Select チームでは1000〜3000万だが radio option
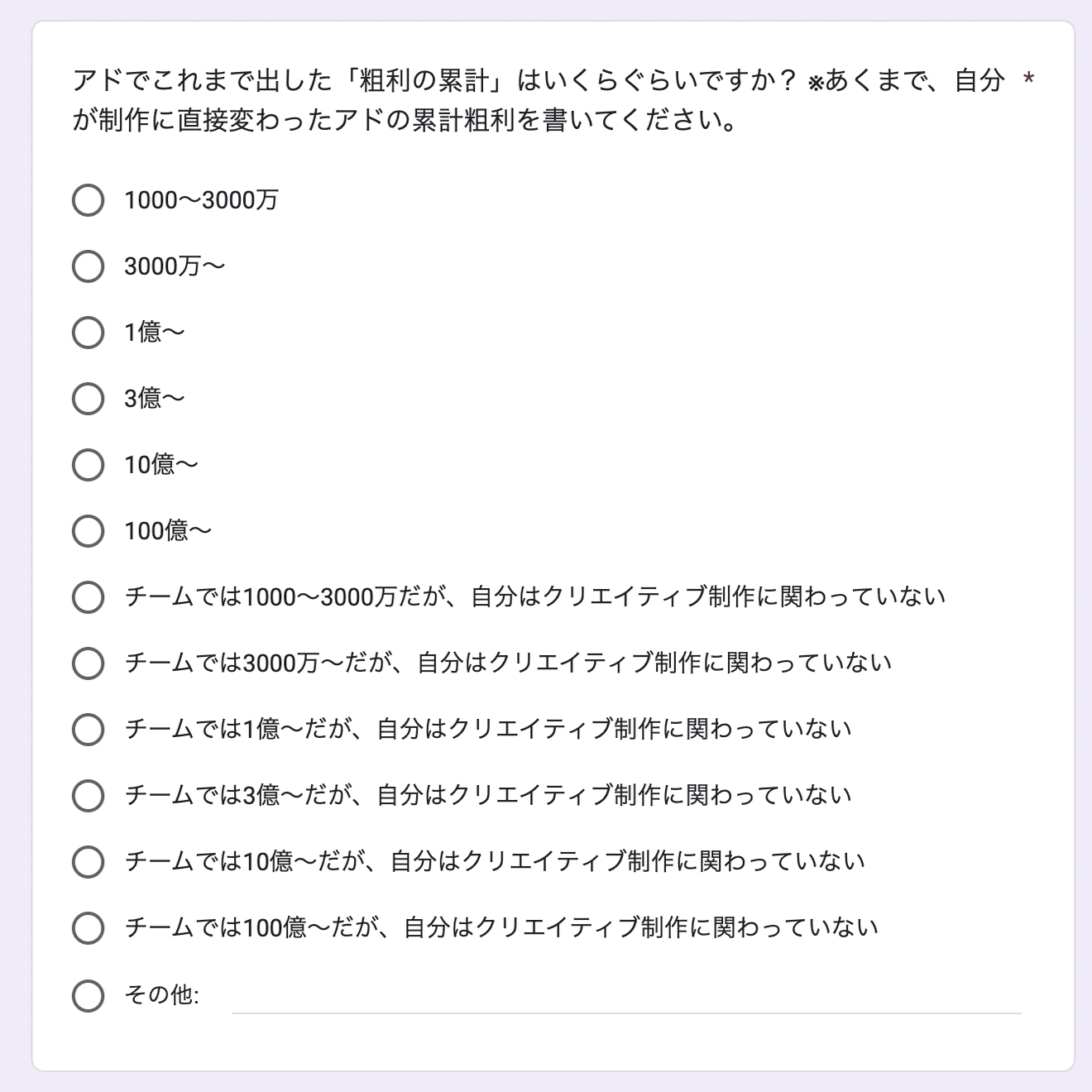The width and height of the screenshot is (1092, 1092). 88,597
